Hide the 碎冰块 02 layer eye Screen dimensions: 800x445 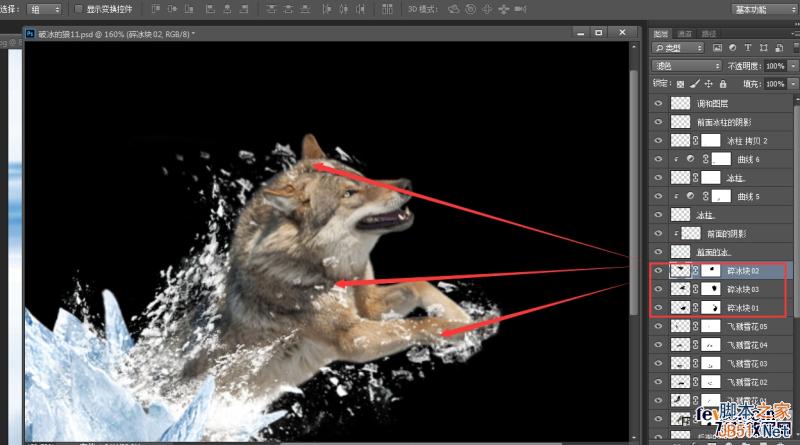coord(658,270)
